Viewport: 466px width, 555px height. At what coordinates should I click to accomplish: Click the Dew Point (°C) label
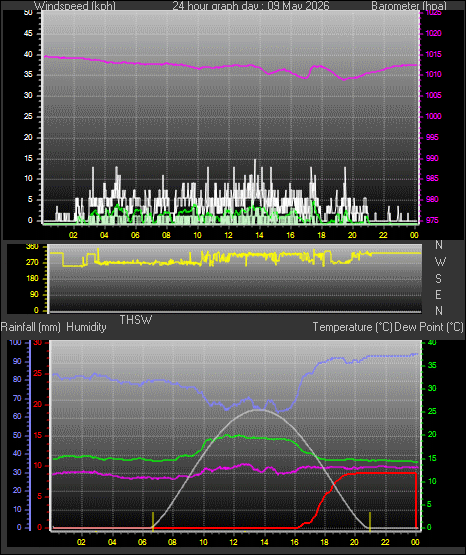(x=429, y=327)
